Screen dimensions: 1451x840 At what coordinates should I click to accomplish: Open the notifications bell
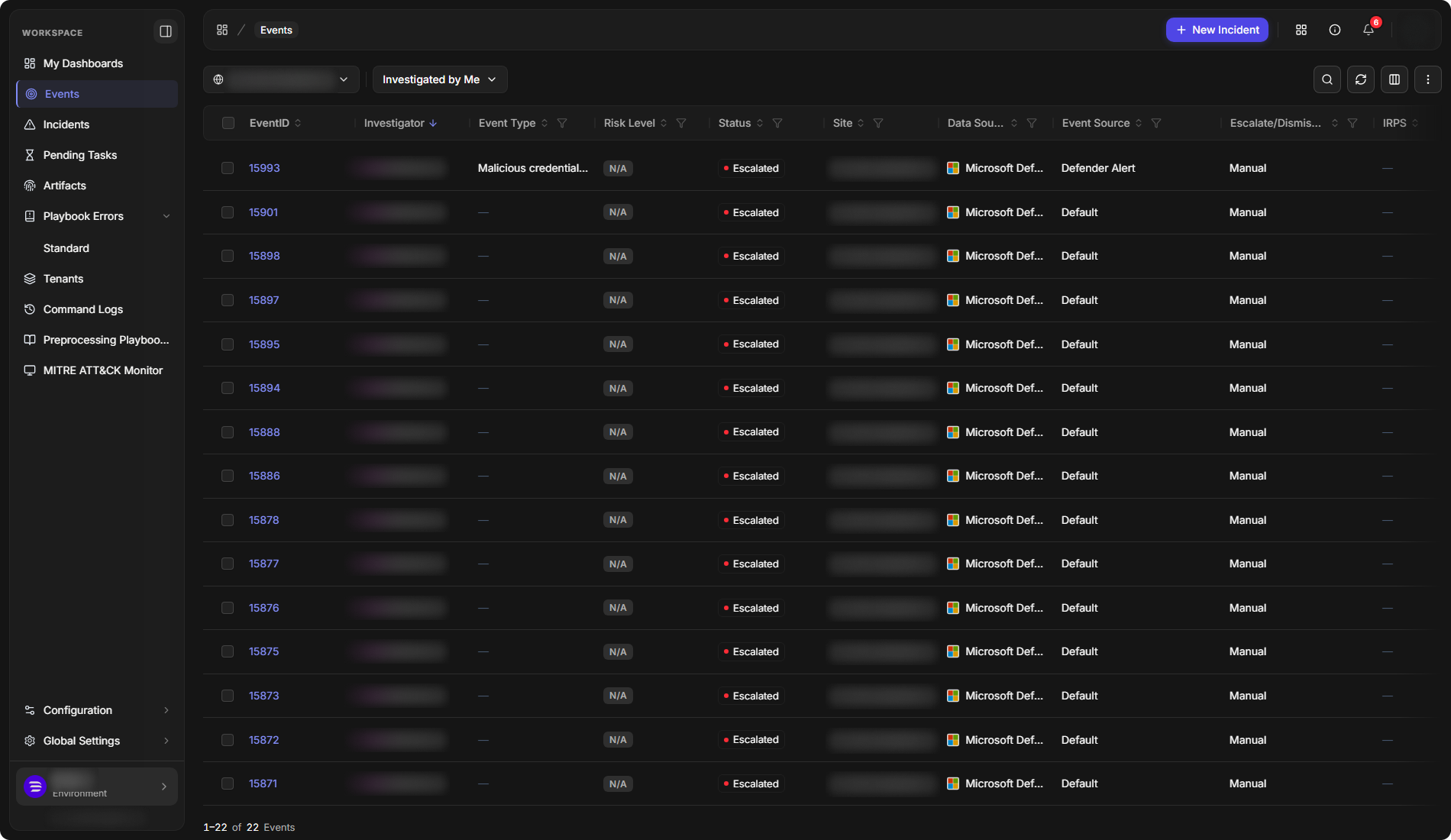tap(1369, 30)
